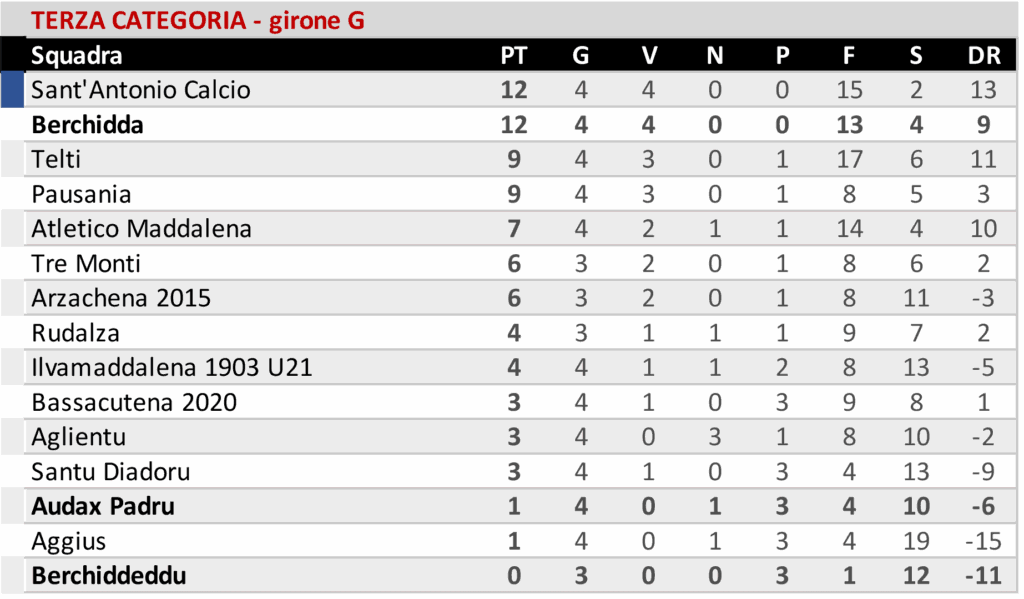Click Ilvamaddalena 1903 U21 team name

coord(172,368)
